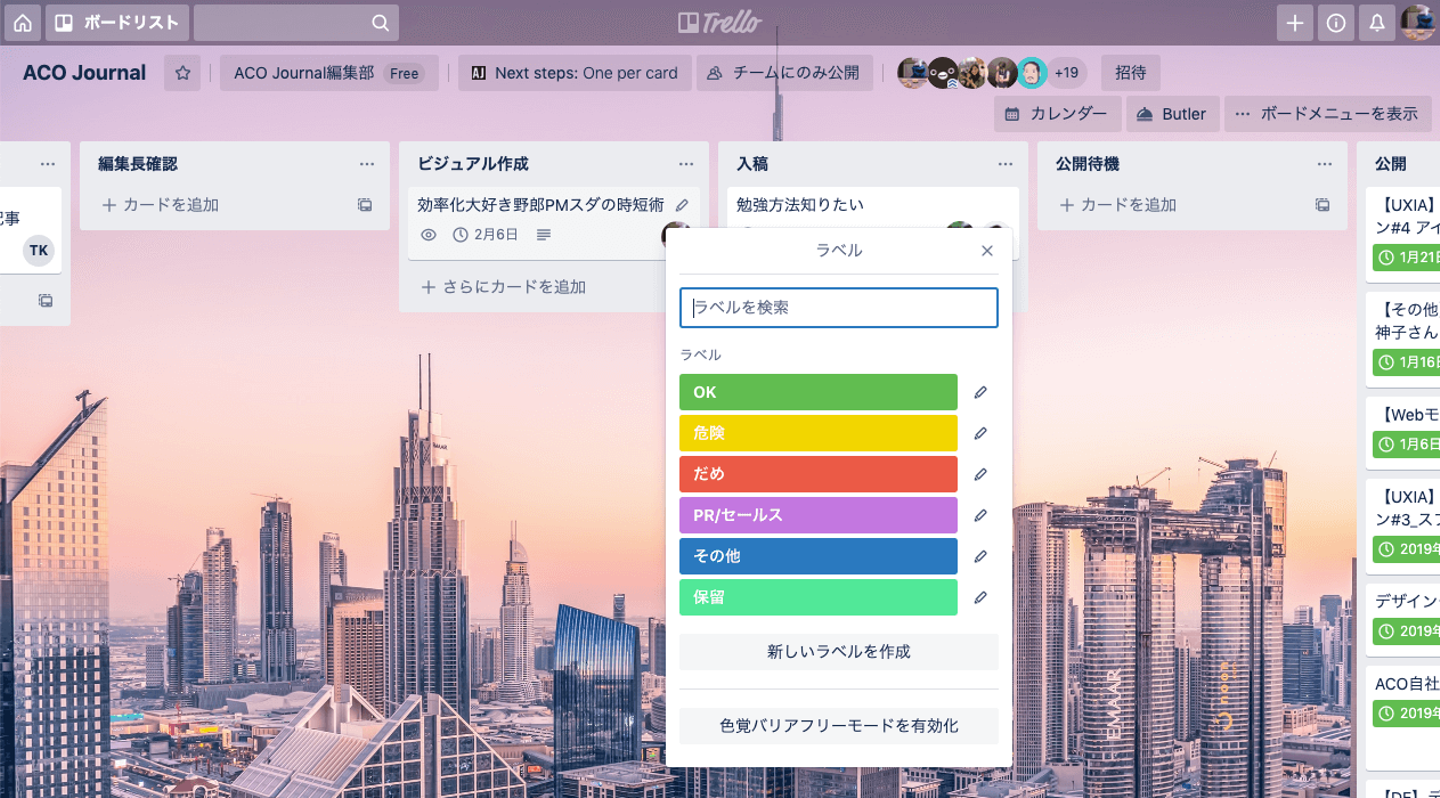Edit the 危険 label with pencil
Viewport: 1440px width, 798px height.
coord(980,433)
